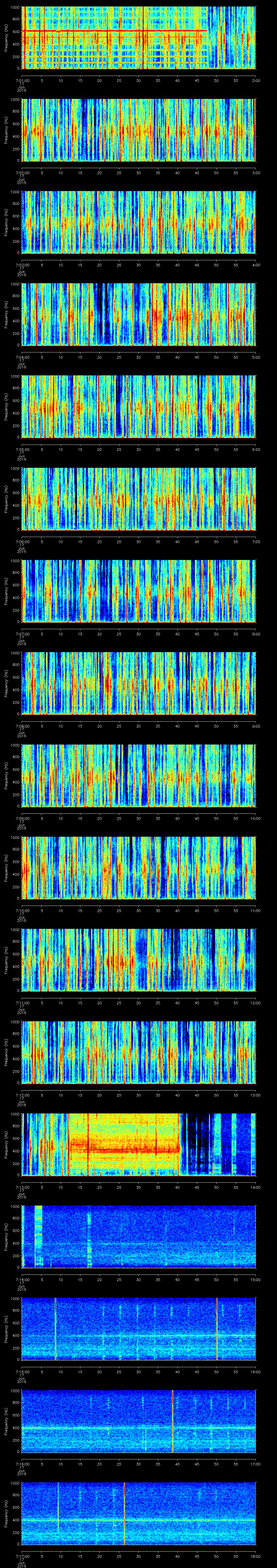Screen dimensions: 277x1568
Task: Click the 7:04:00 start time label
Action: [22, 357]
